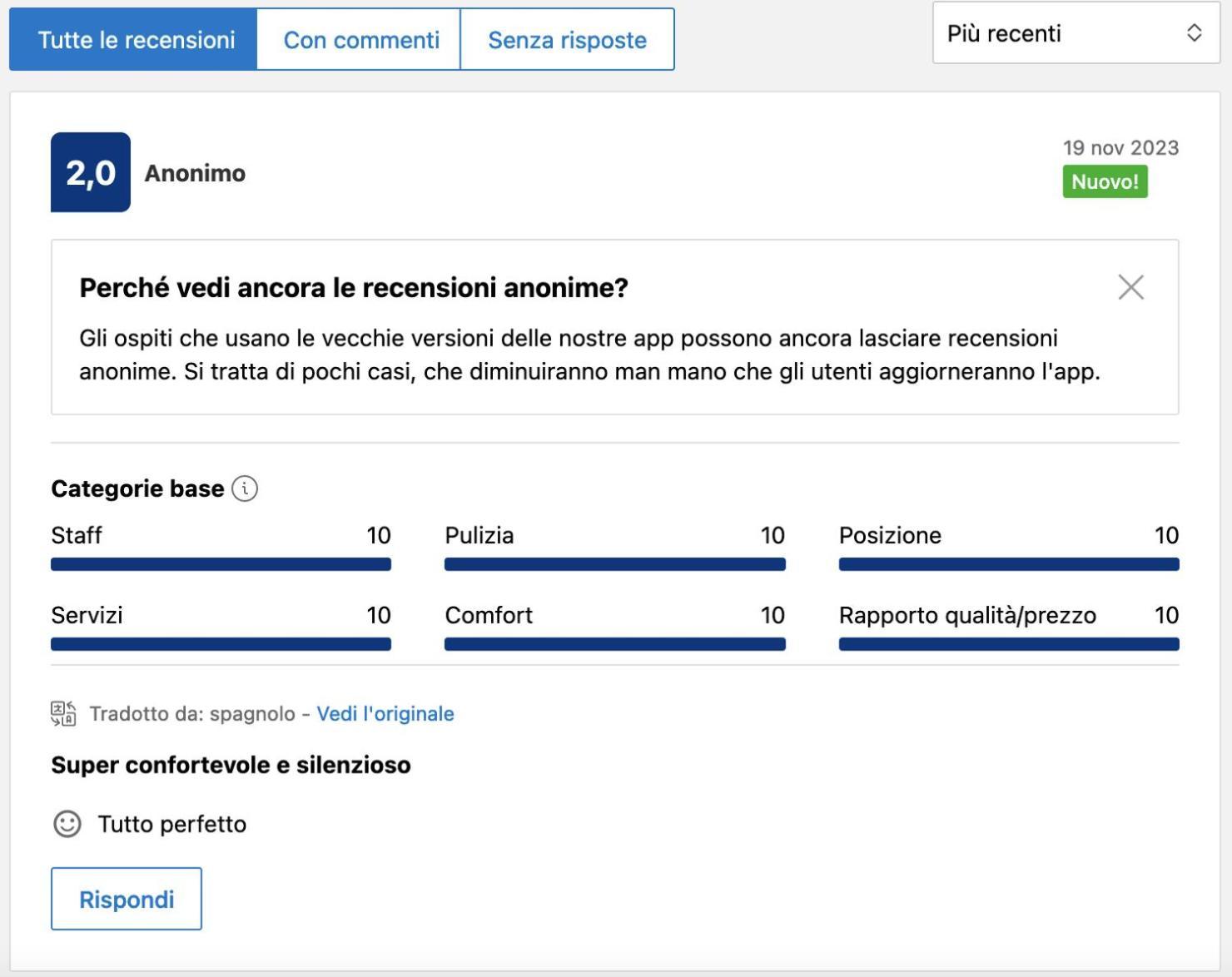Image resolution: width=1232 pixels, height=977 pixels.
Task: Click the 2,0 score badge
Action: click(x=91, y=172)
